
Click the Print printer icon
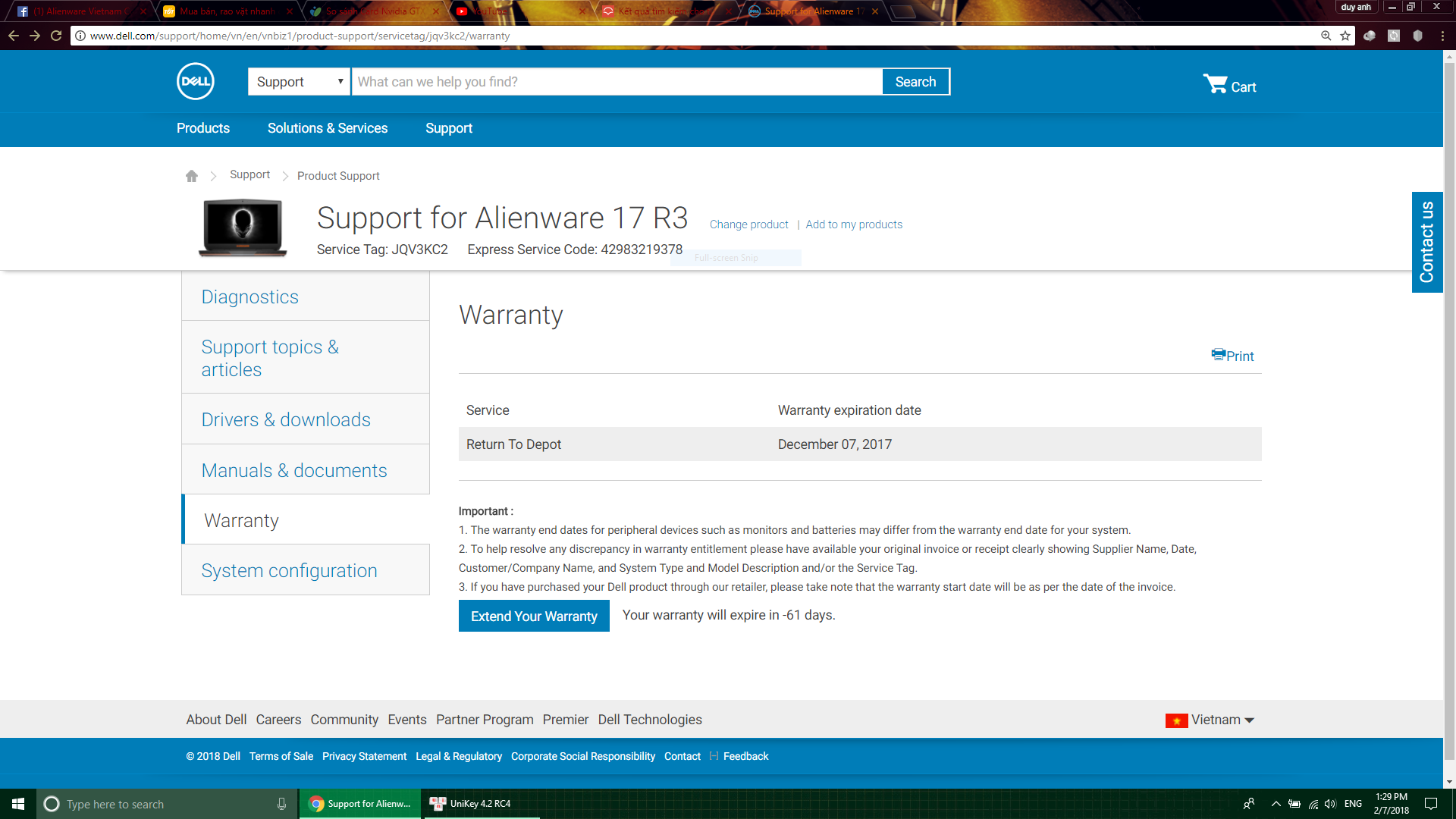1218,355
